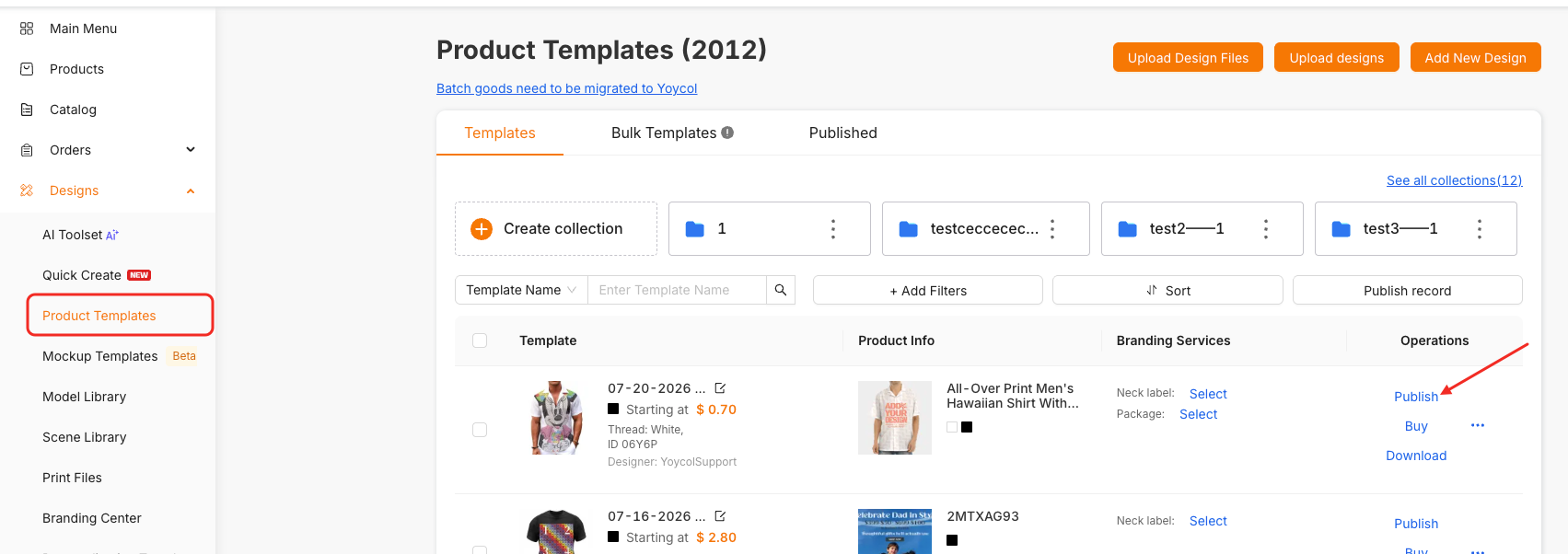Click the edit icon beside 07-16-2026 template

(720, 516)
